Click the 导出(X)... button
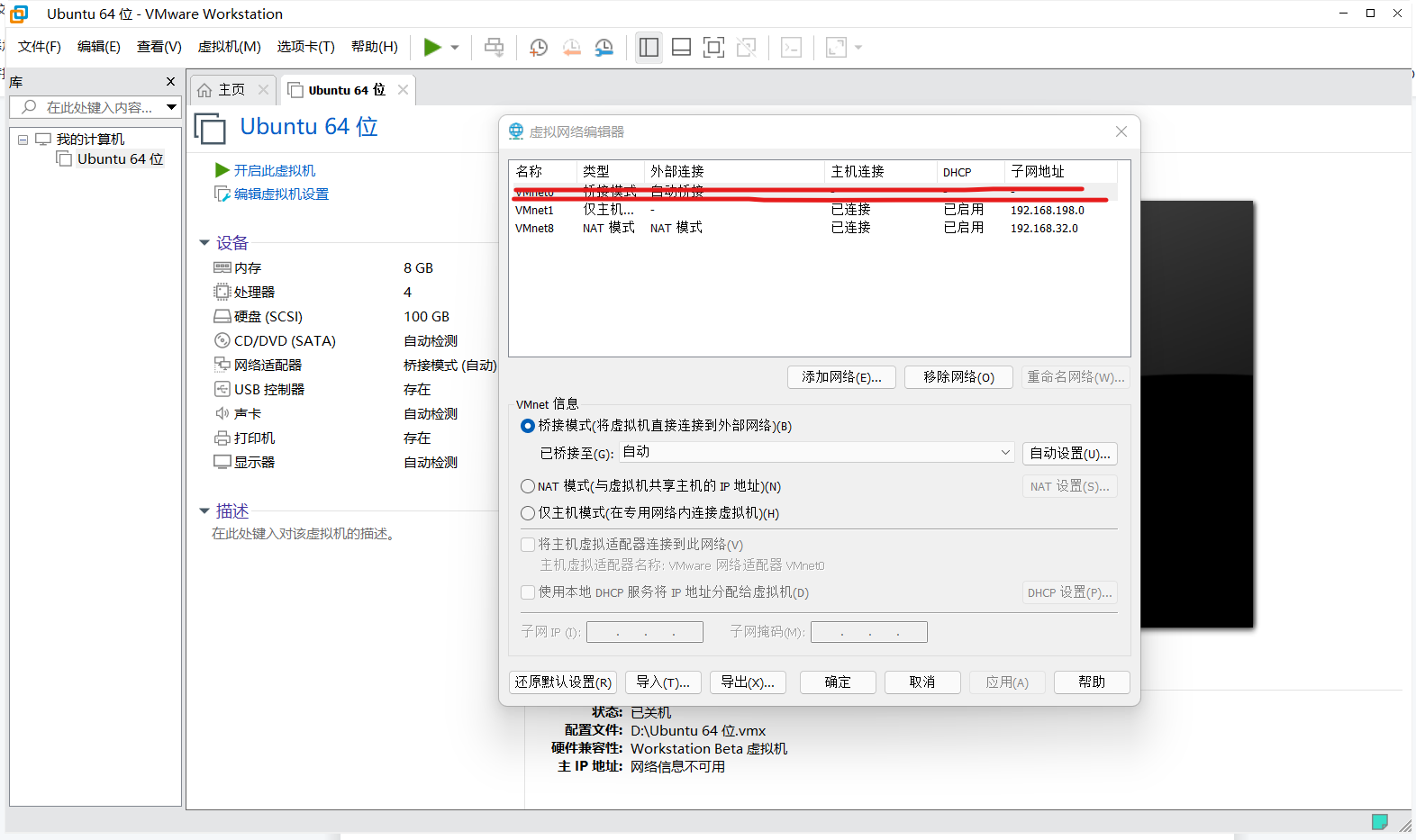 (x=748, y=682)
